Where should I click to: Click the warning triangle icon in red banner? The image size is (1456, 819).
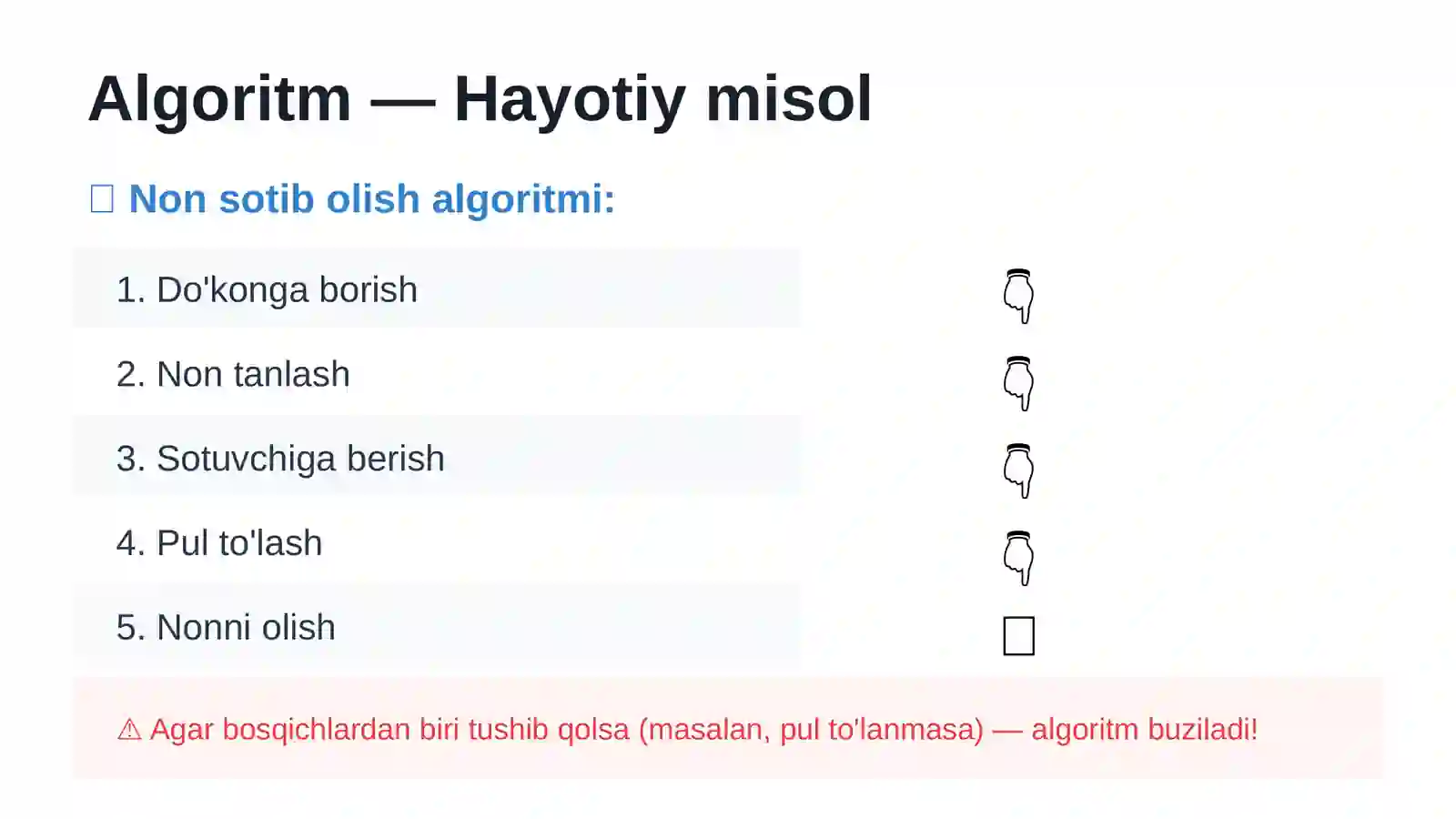coord(129,730)
